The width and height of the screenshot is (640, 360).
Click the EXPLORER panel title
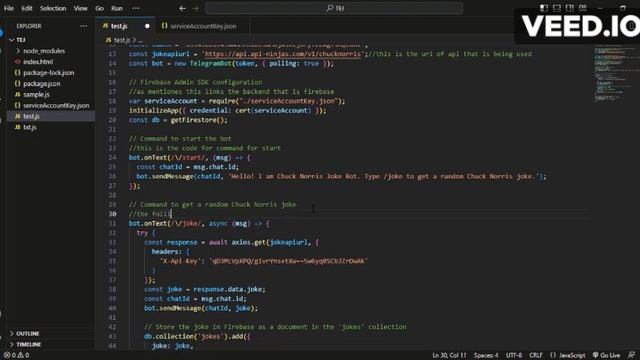click(x=29, y=26)
